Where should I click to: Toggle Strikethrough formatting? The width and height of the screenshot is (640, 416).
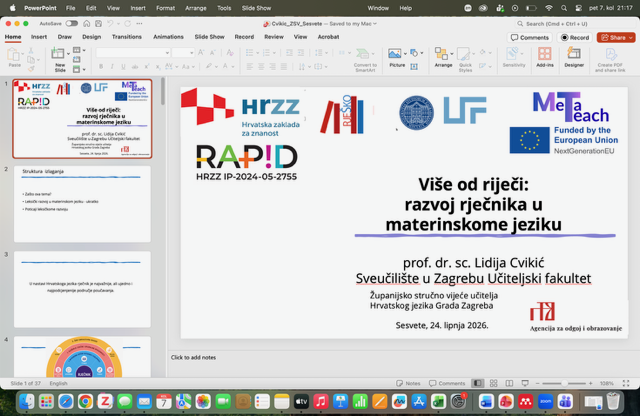135,67
